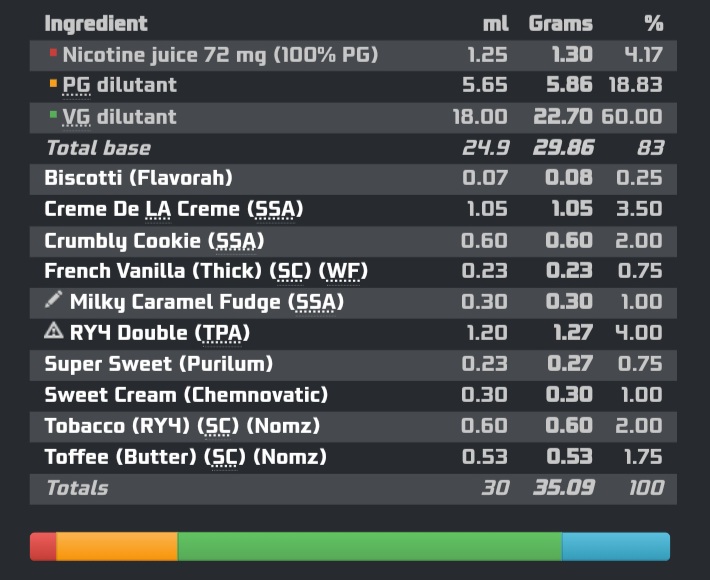Image resolution: width=710 pixels, height=580 pixels.
Task: Click the Ingredient column header
Action: pyautogui.click(x=96, y=24)
